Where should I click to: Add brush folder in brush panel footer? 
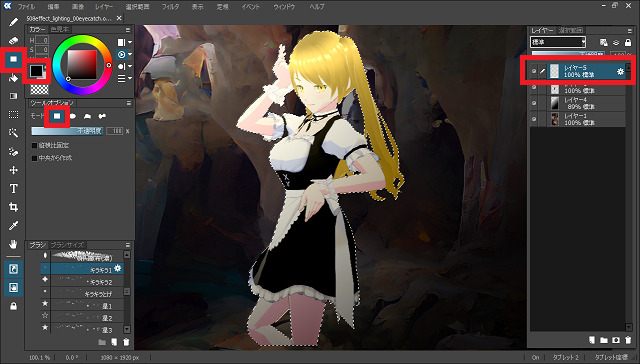(102, 342)
